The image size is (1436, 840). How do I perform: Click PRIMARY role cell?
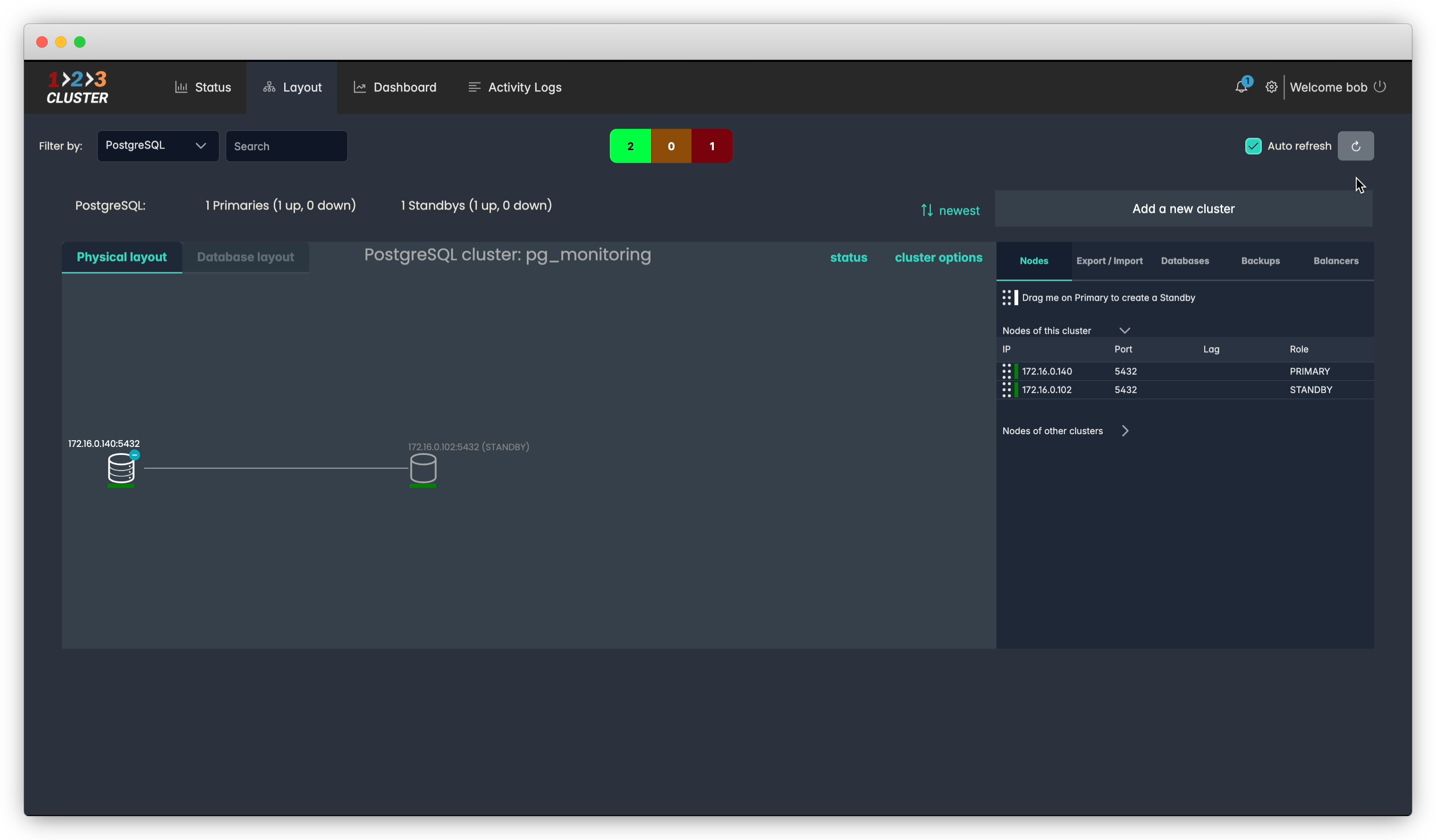1309,371
